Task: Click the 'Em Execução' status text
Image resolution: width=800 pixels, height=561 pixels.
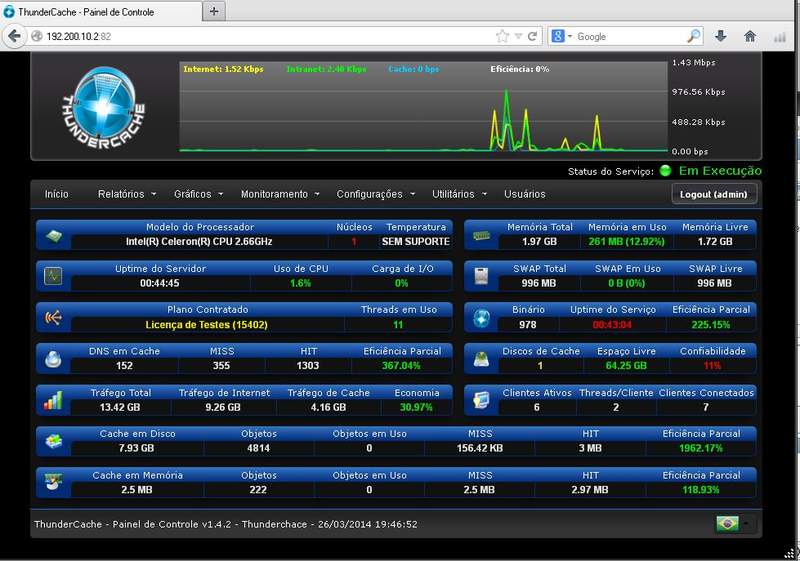Action: [x=720, y=171]
